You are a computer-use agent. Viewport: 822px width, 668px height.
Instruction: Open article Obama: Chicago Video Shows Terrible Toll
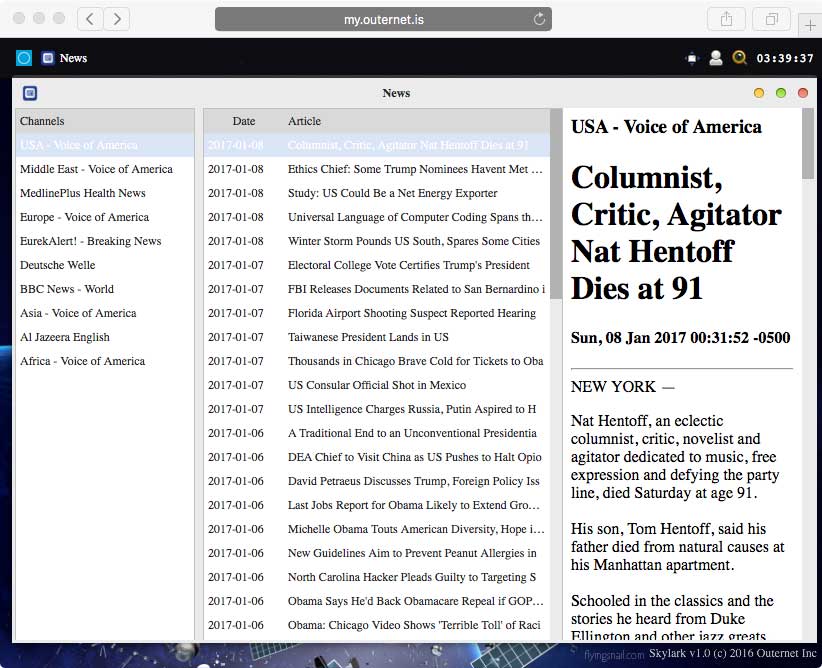click(x=376, y=626)
